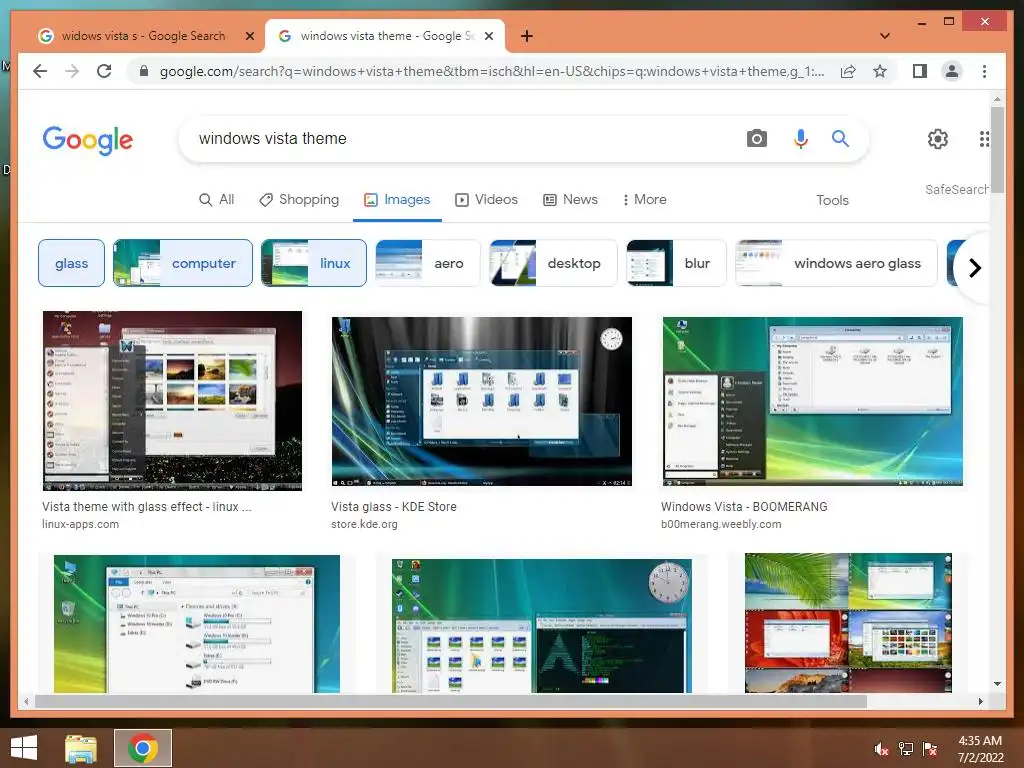Open the search Tools options
The height and width of the screenshot is (768, 1024).
[832, 200]
